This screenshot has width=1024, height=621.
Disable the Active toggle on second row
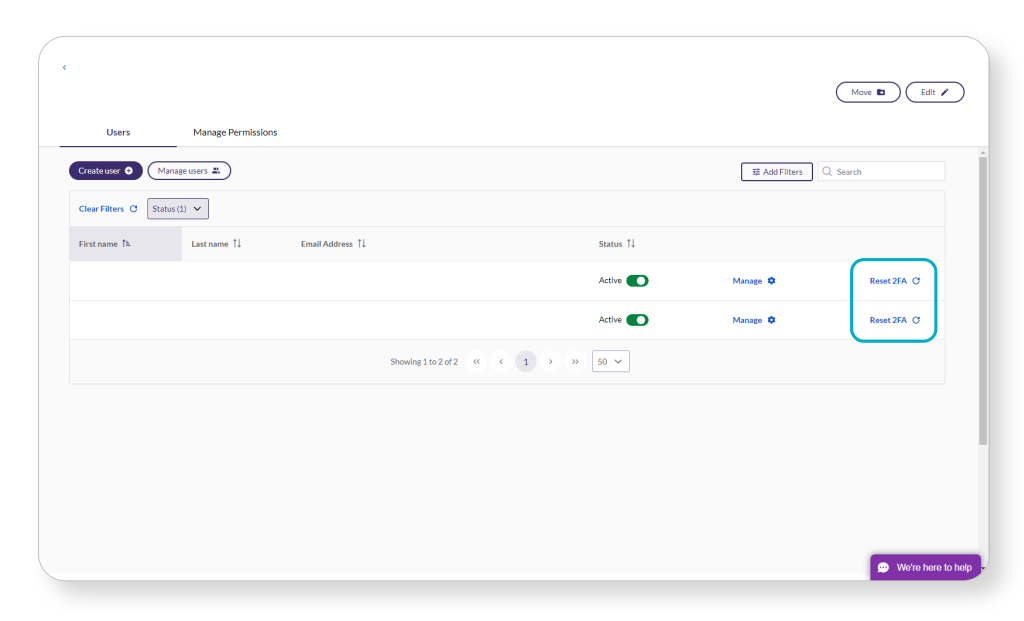tap(636, 319)
